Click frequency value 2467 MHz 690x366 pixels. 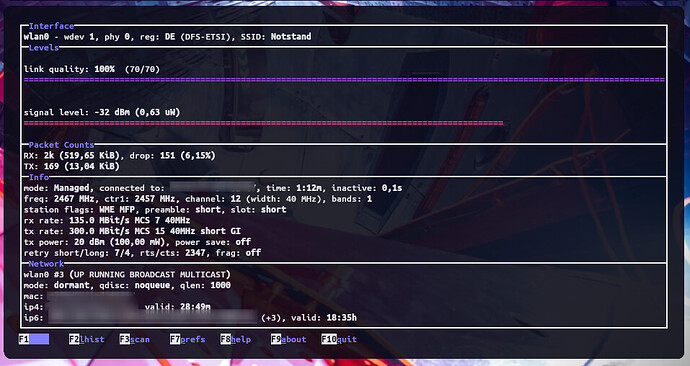(x=74, y=199)
